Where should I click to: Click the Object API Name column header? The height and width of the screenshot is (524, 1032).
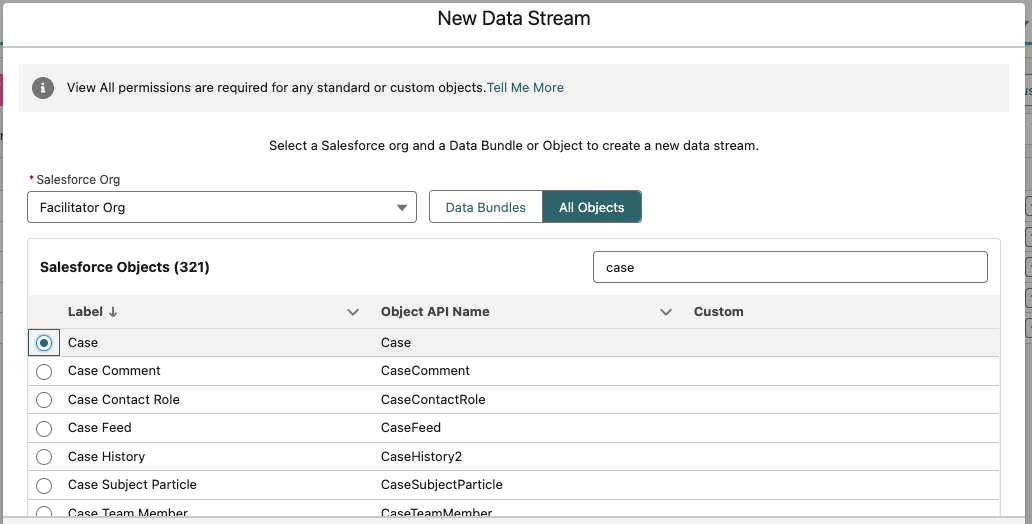point(435,312)
